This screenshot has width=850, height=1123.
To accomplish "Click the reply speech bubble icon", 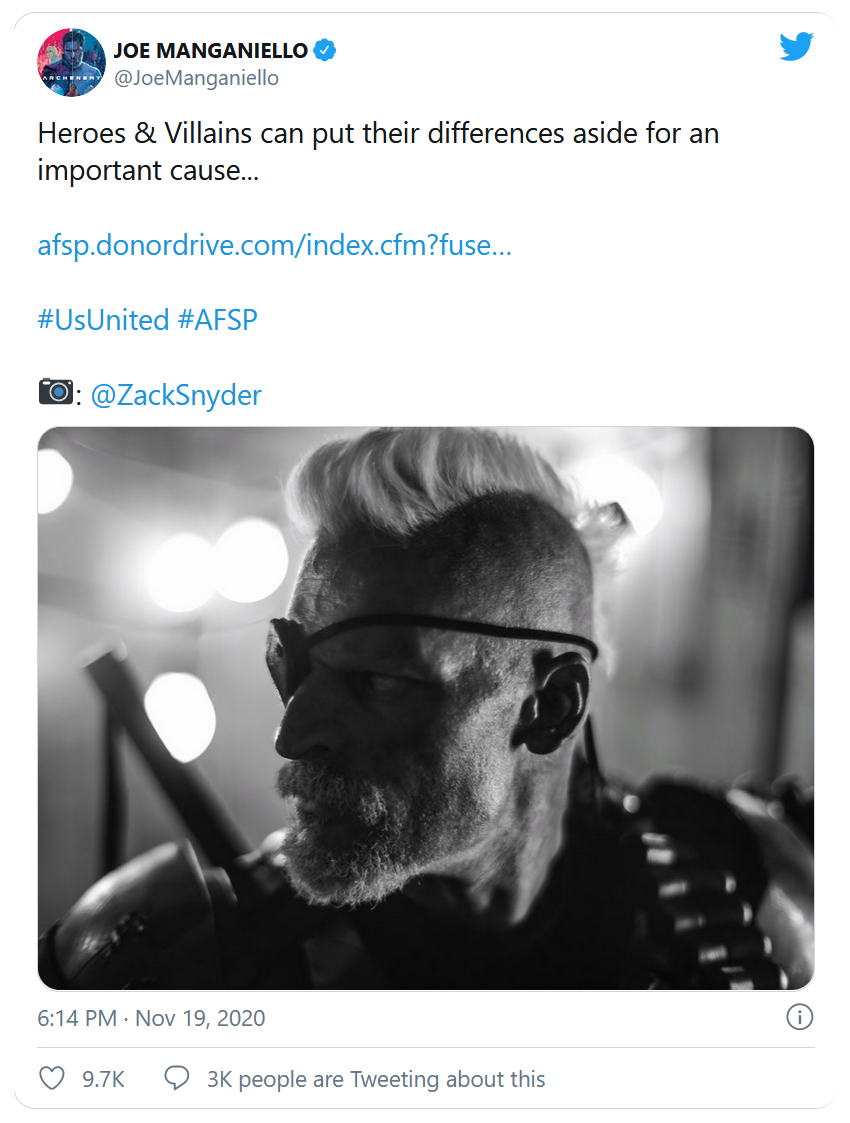I will click(x=177, y=1079).
